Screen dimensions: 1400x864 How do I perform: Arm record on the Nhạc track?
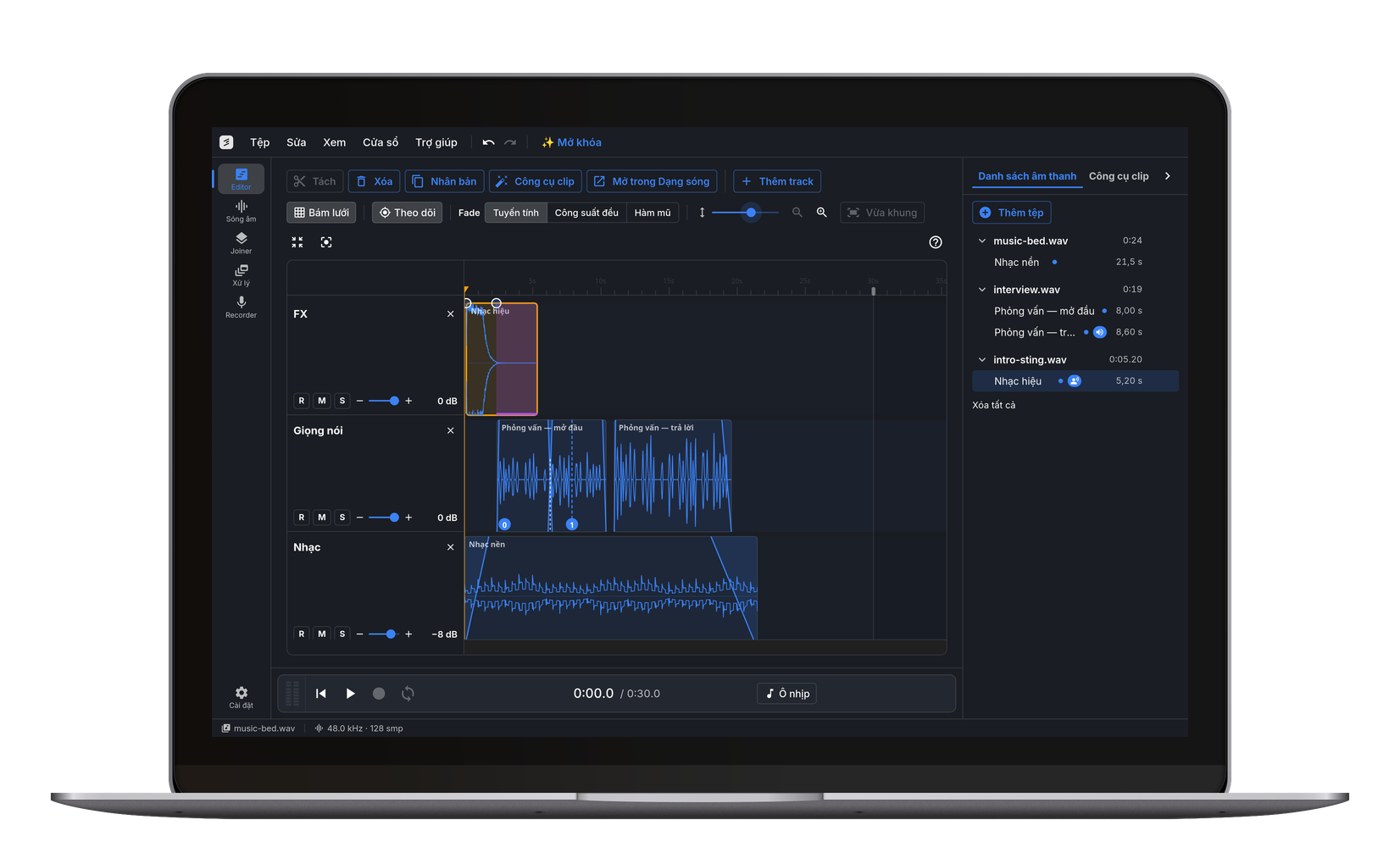coord(302,634)
